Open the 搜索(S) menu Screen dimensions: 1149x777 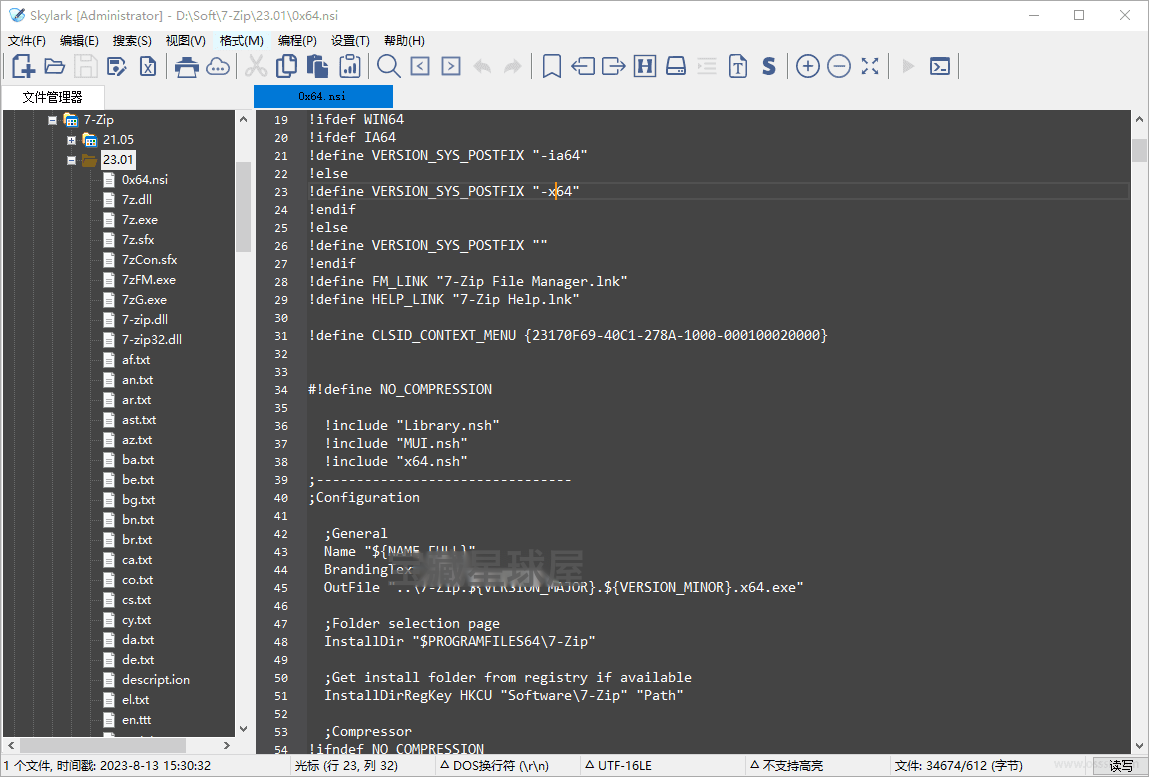pyautogui.click(x=132, y=41)
